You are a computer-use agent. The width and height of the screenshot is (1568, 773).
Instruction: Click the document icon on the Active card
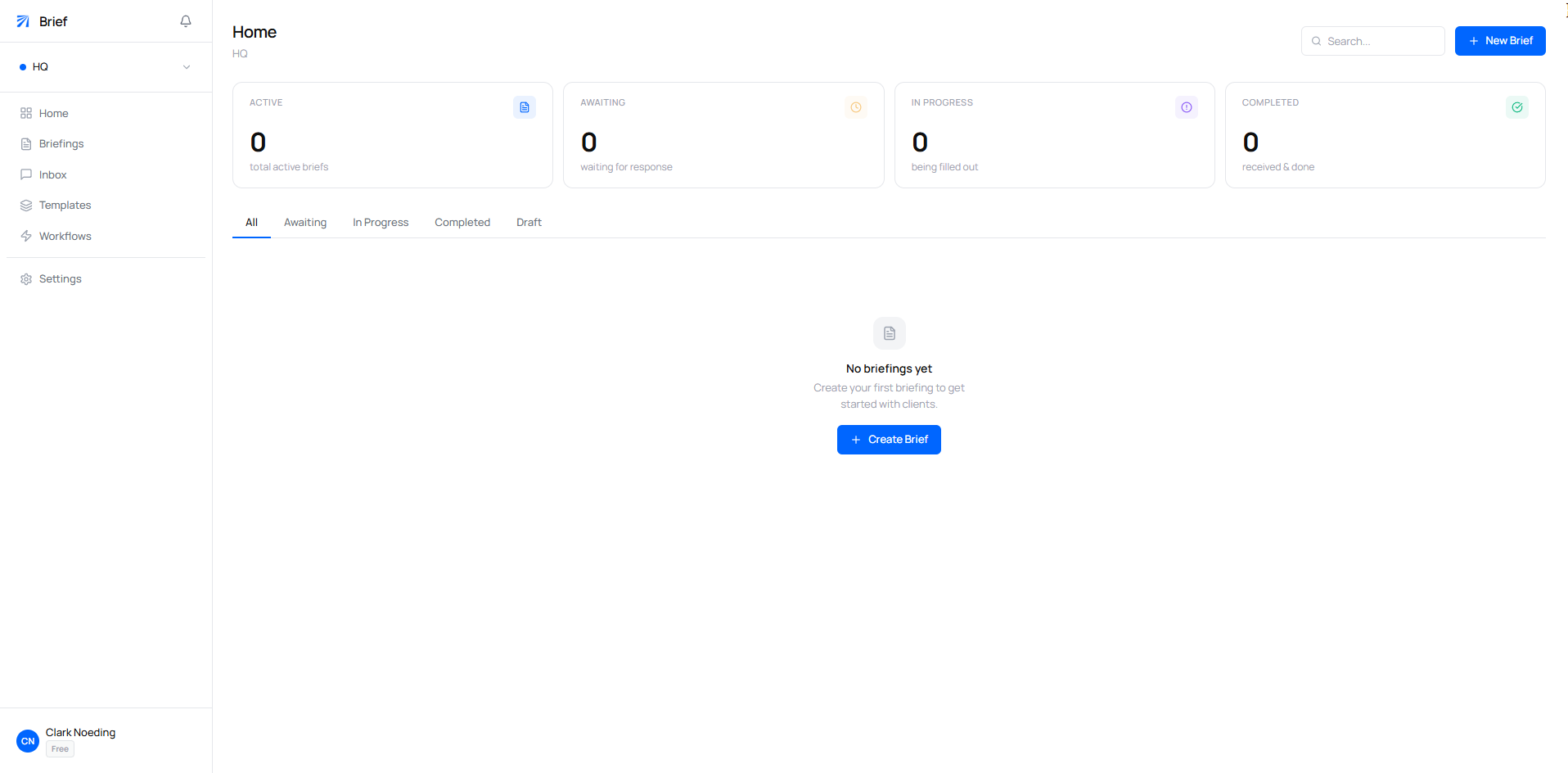tap(524, 106)
